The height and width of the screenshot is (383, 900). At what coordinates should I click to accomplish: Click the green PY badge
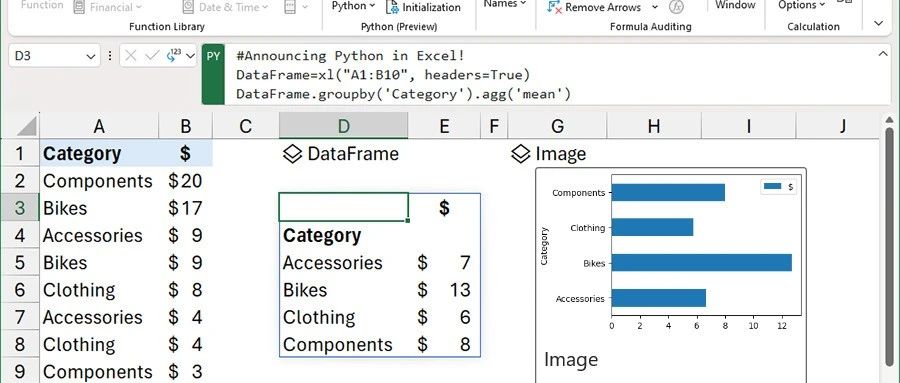(213, 75)
